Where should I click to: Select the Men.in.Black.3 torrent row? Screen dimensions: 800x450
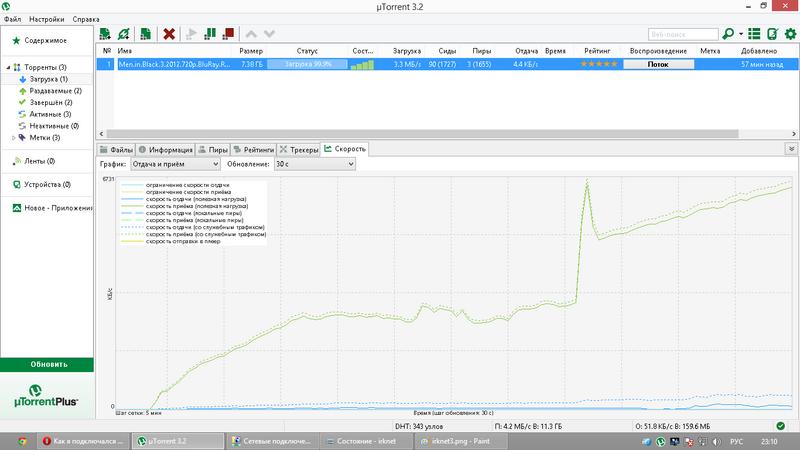pos(447,64)
